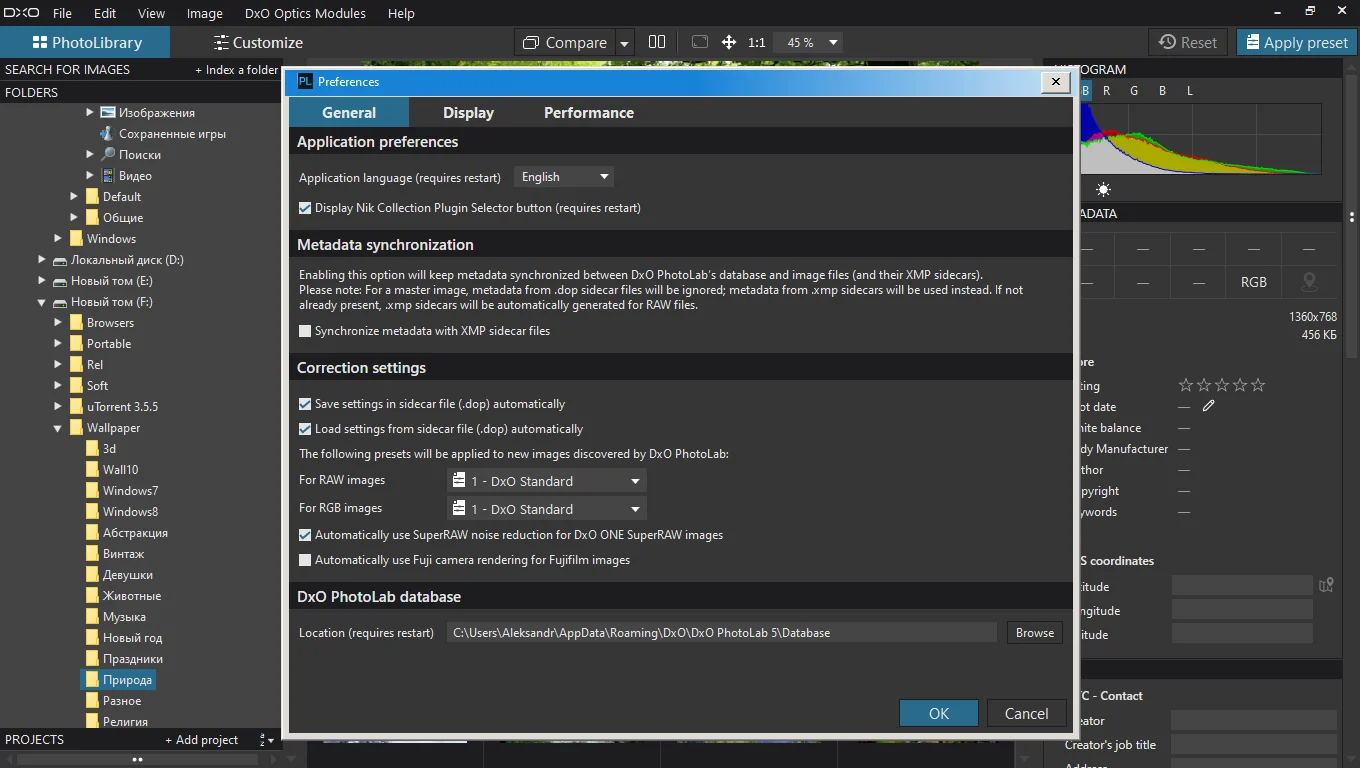Enable Synchronize metadata with XMP sidecar files
Viewport: 1360px width, 768px height.
[305, 331]
